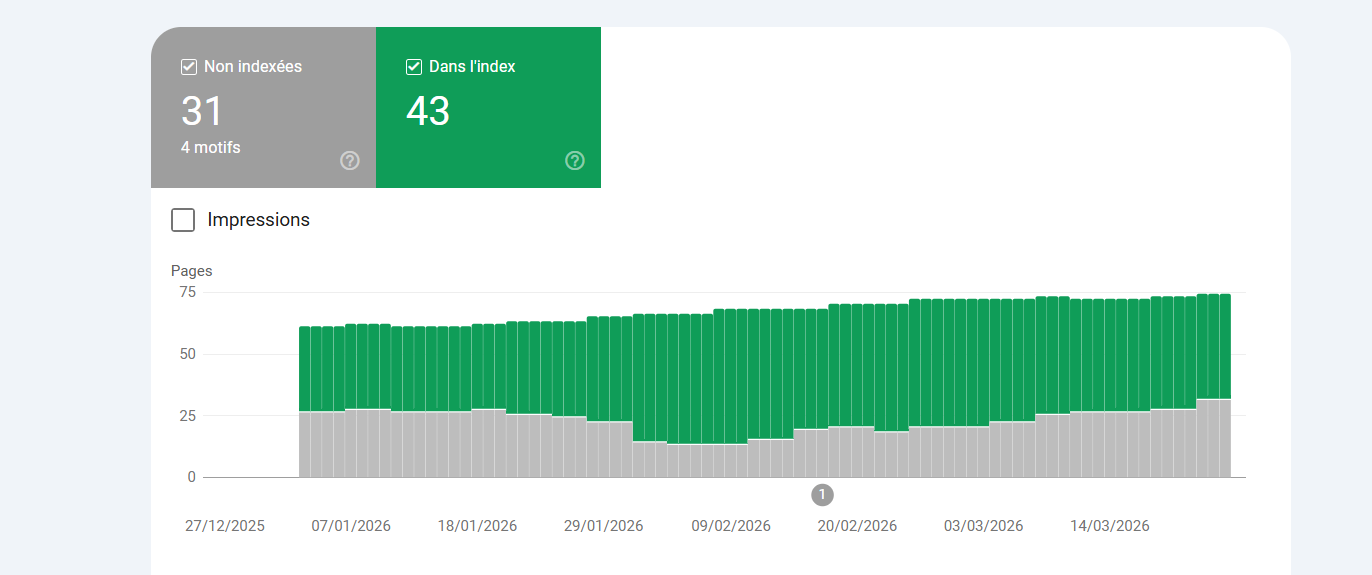Uncheck the Dans l'index checkbox
1372x575 pixels.
413,67
